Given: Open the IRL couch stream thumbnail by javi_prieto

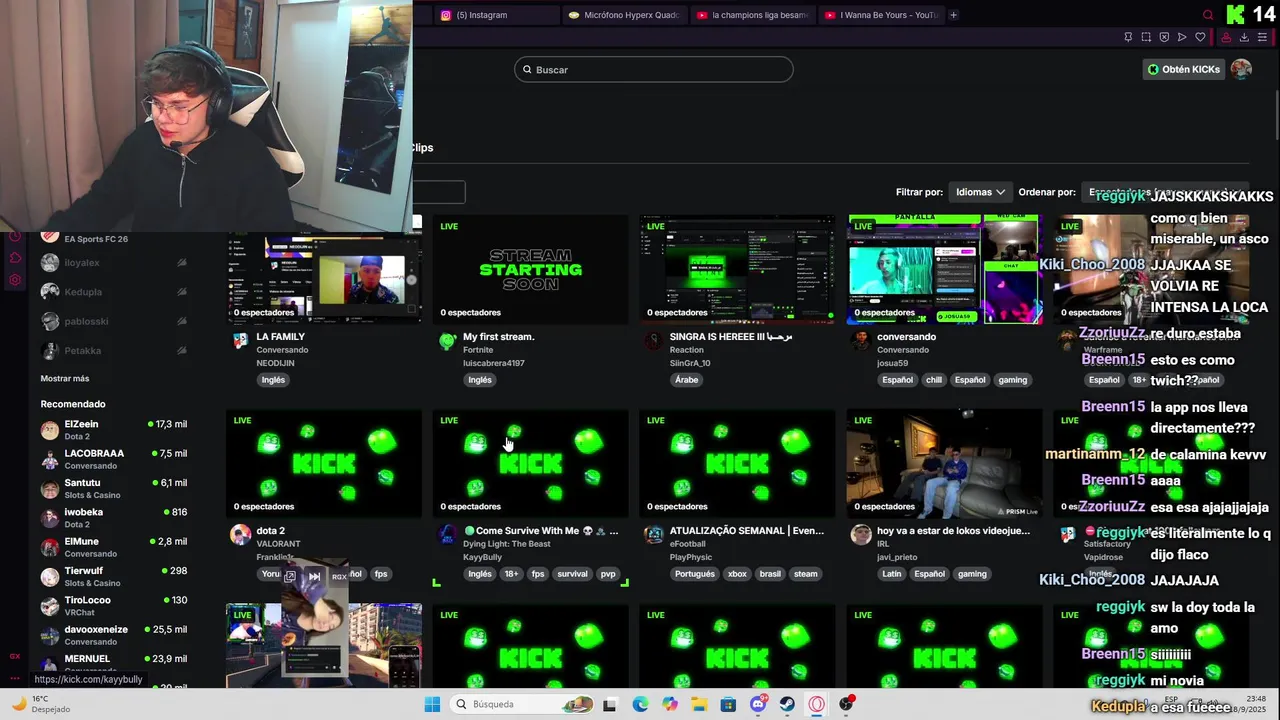Looking at the screenshot, I should (x=944, y=463).
